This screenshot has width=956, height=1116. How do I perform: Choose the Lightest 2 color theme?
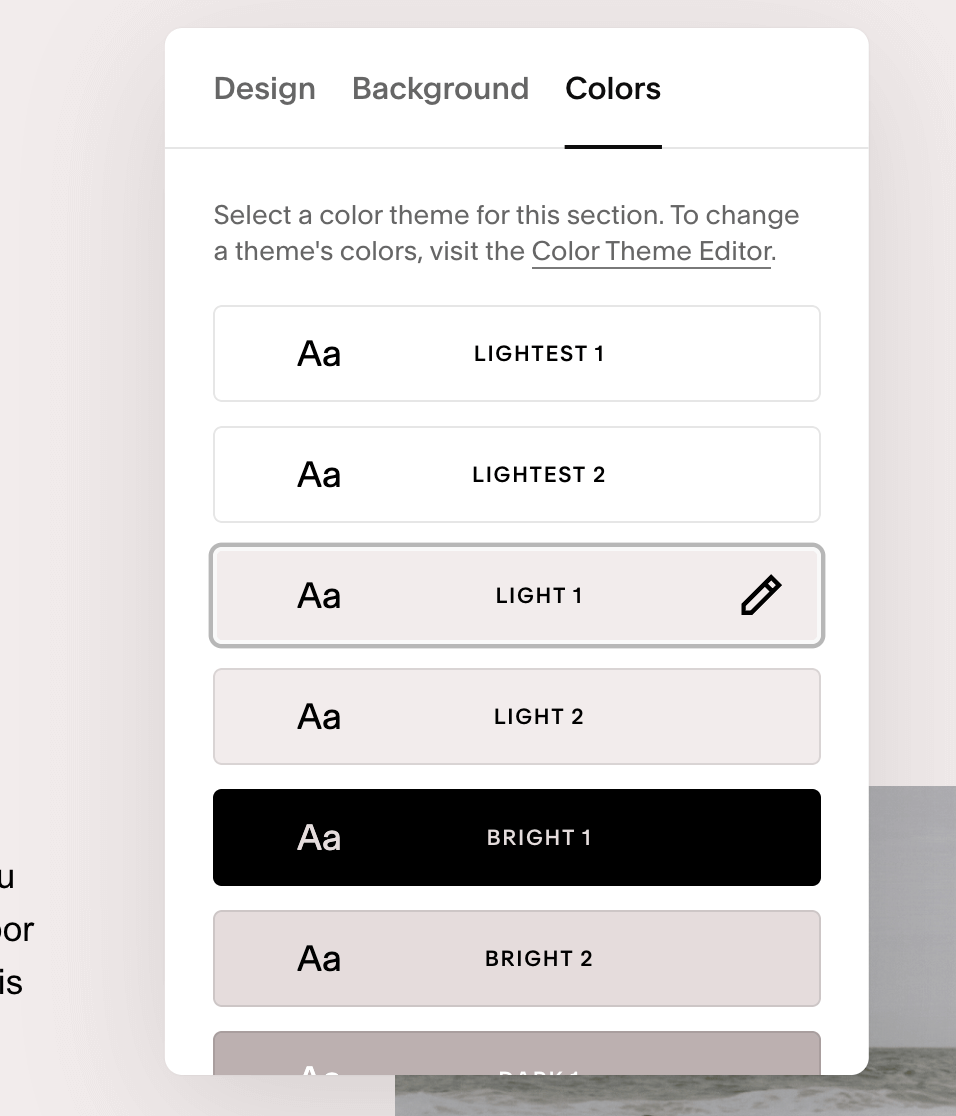[x=517, y=475]
